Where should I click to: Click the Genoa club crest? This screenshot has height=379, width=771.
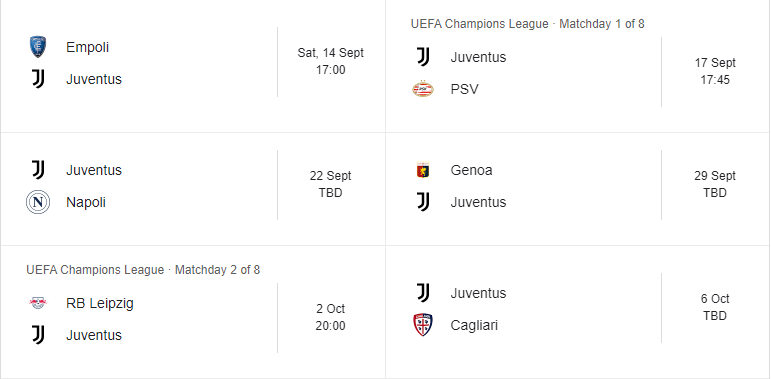click(x=422, y=170)
